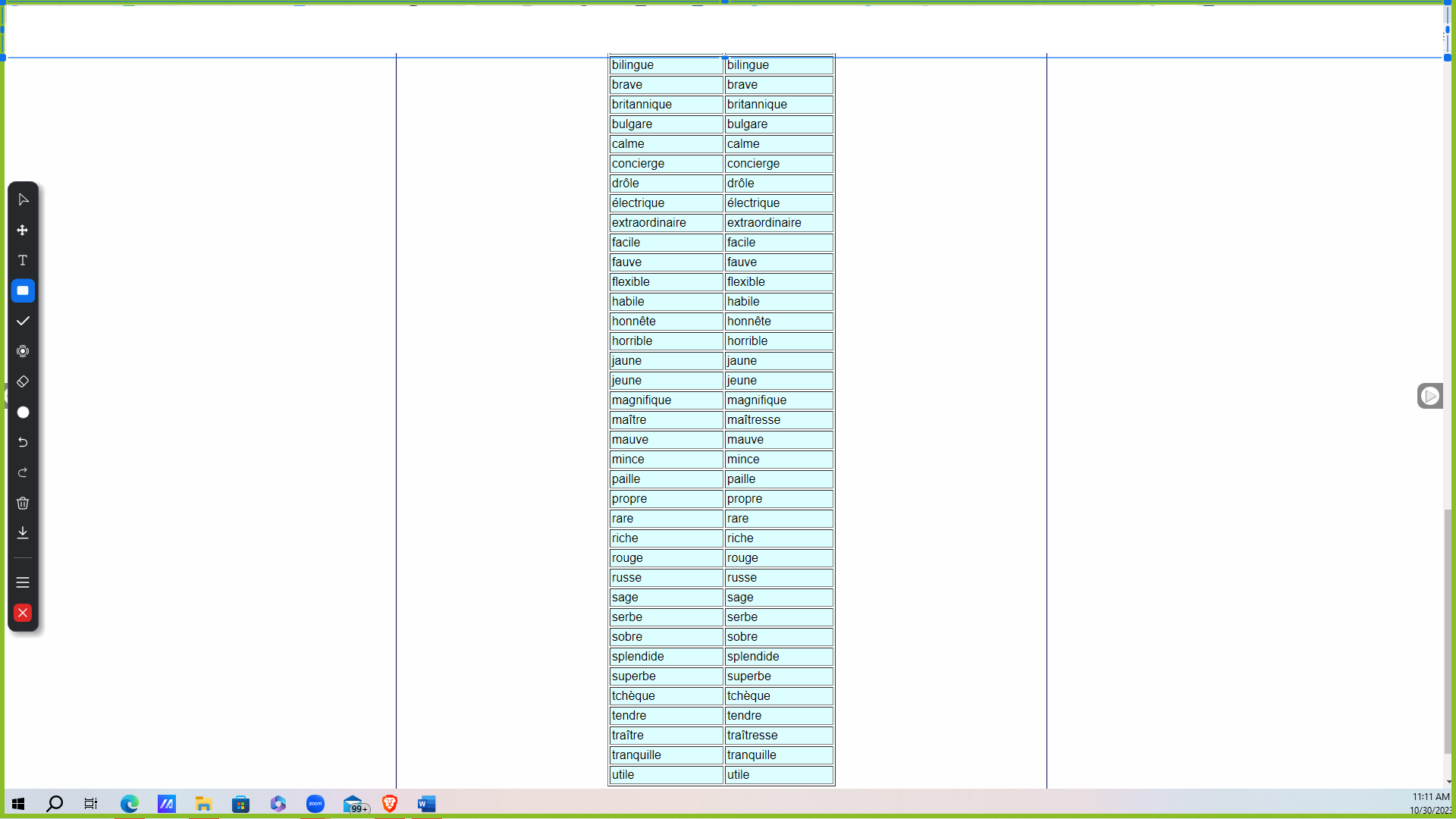The width and height of the screenshot is (1456, 819).
Task: Clear annotations with trash icon
Action: pos(23,503)
